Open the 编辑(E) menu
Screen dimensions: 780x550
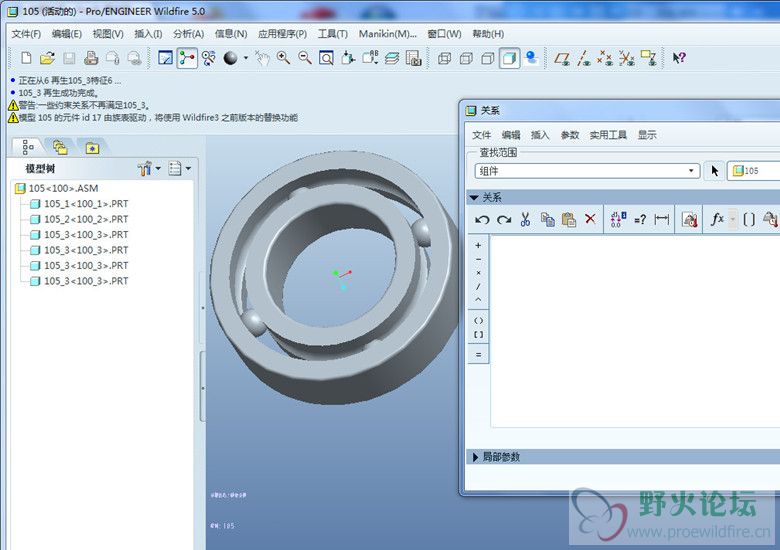tap(67, 34)
